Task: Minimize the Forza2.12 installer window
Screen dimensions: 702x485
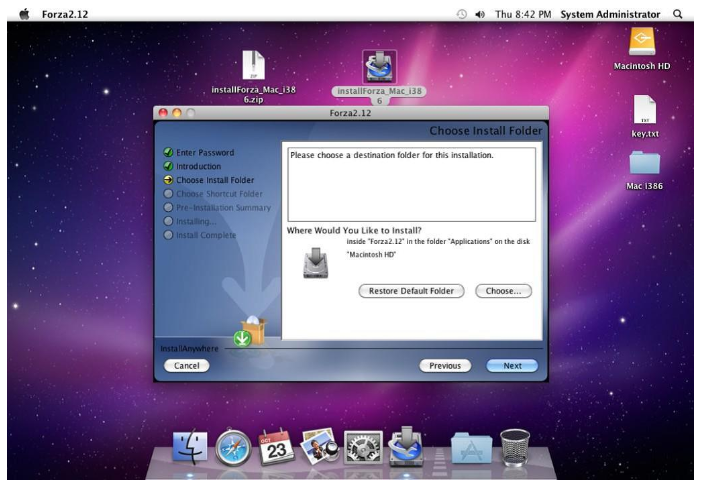Action: point(177,113)
